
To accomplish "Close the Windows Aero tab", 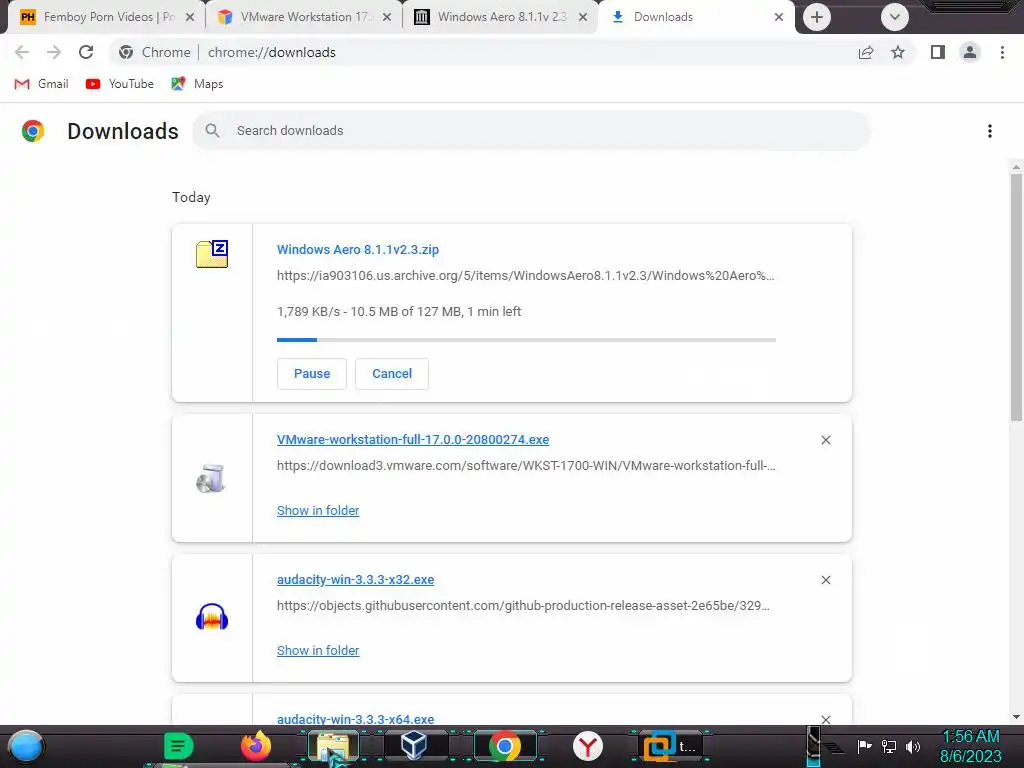I will [583, 17].
